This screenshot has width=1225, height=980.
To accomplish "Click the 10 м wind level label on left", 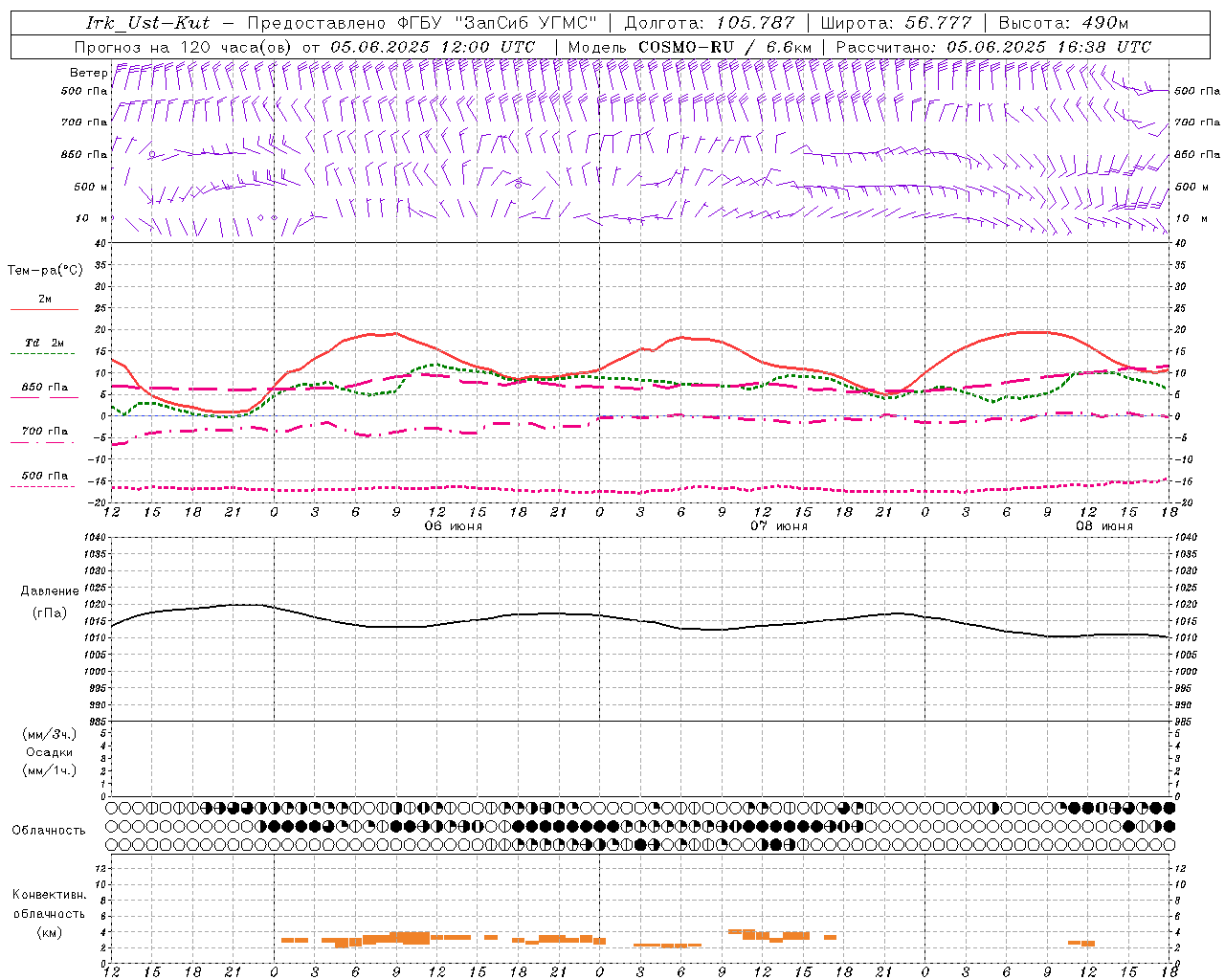I will 92,218.
